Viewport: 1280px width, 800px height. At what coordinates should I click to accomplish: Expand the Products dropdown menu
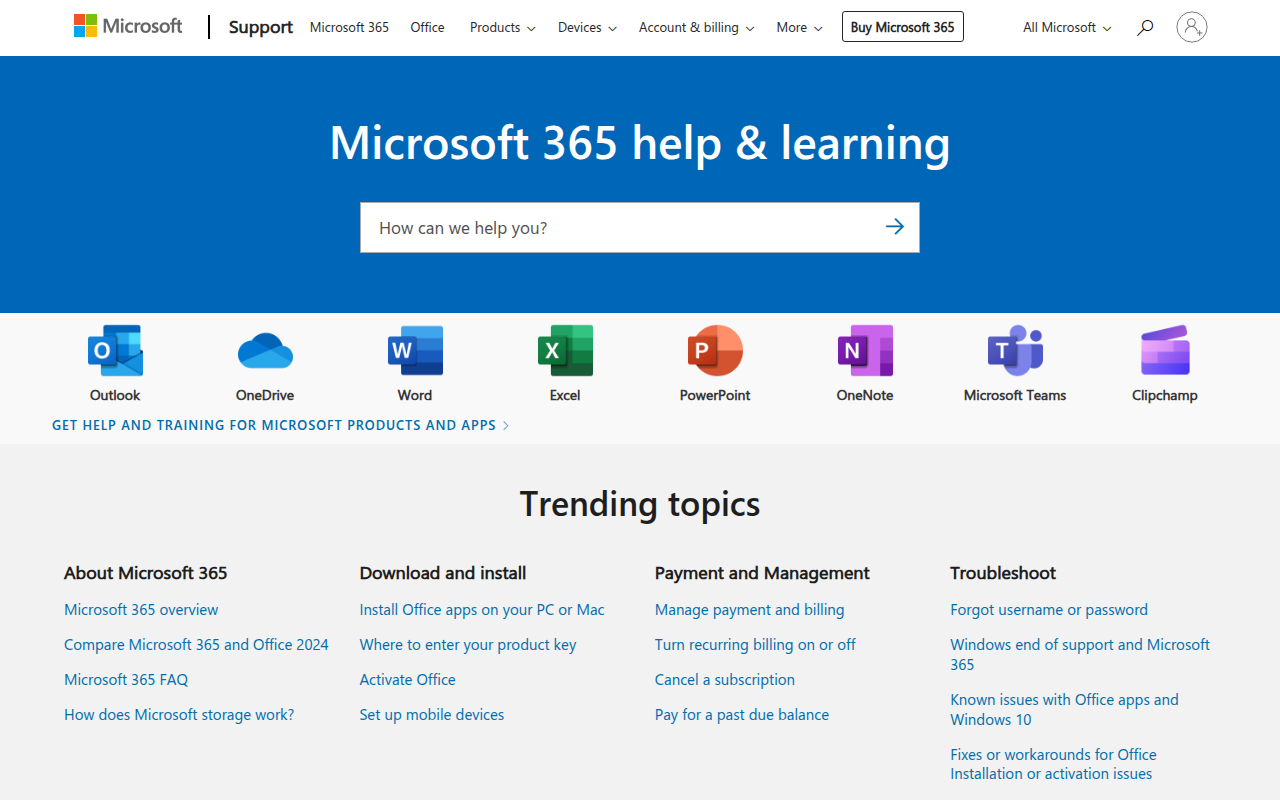click(x=502, y=28)
